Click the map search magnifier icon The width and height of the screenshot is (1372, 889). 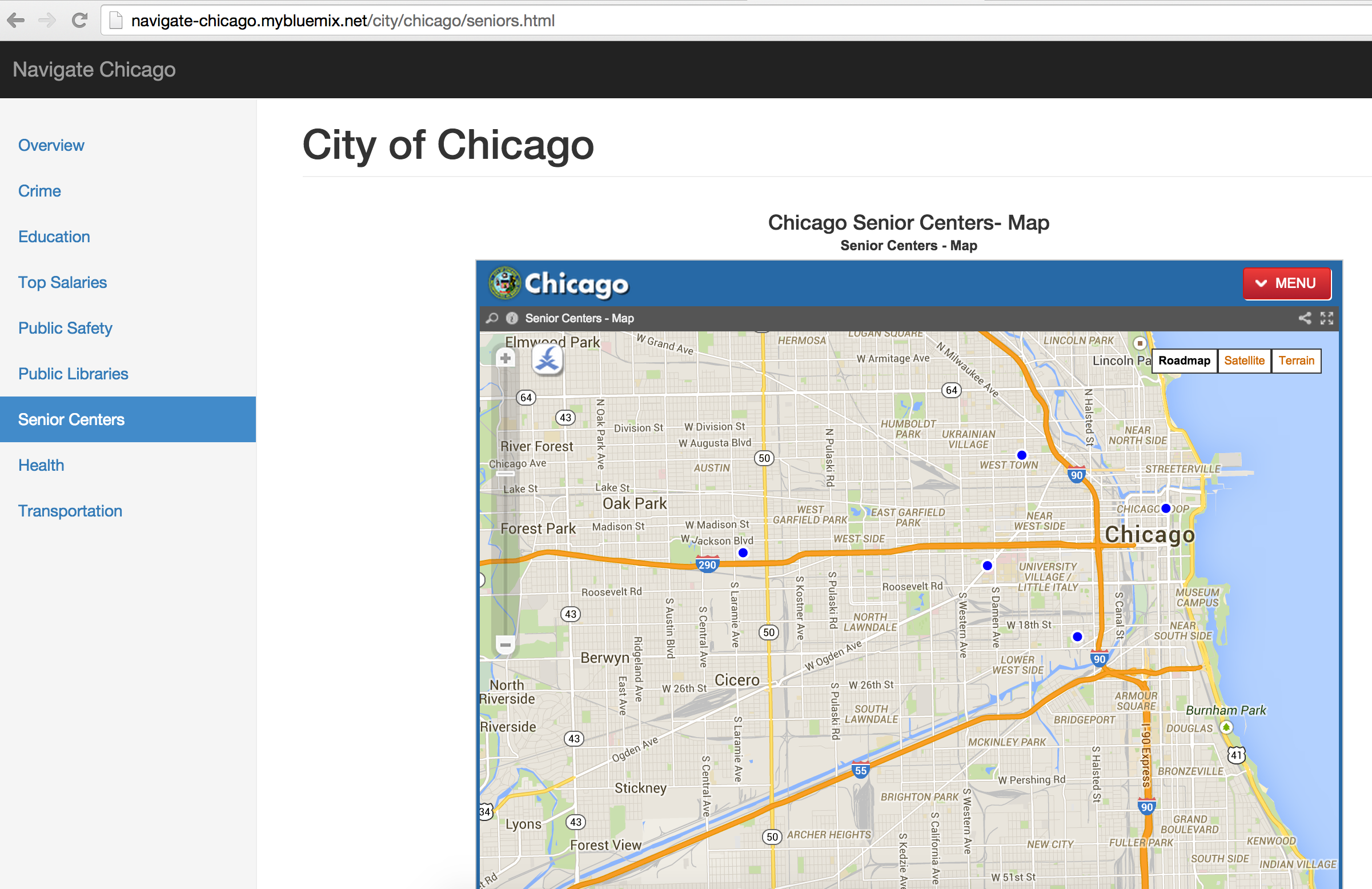coord(492,318)
